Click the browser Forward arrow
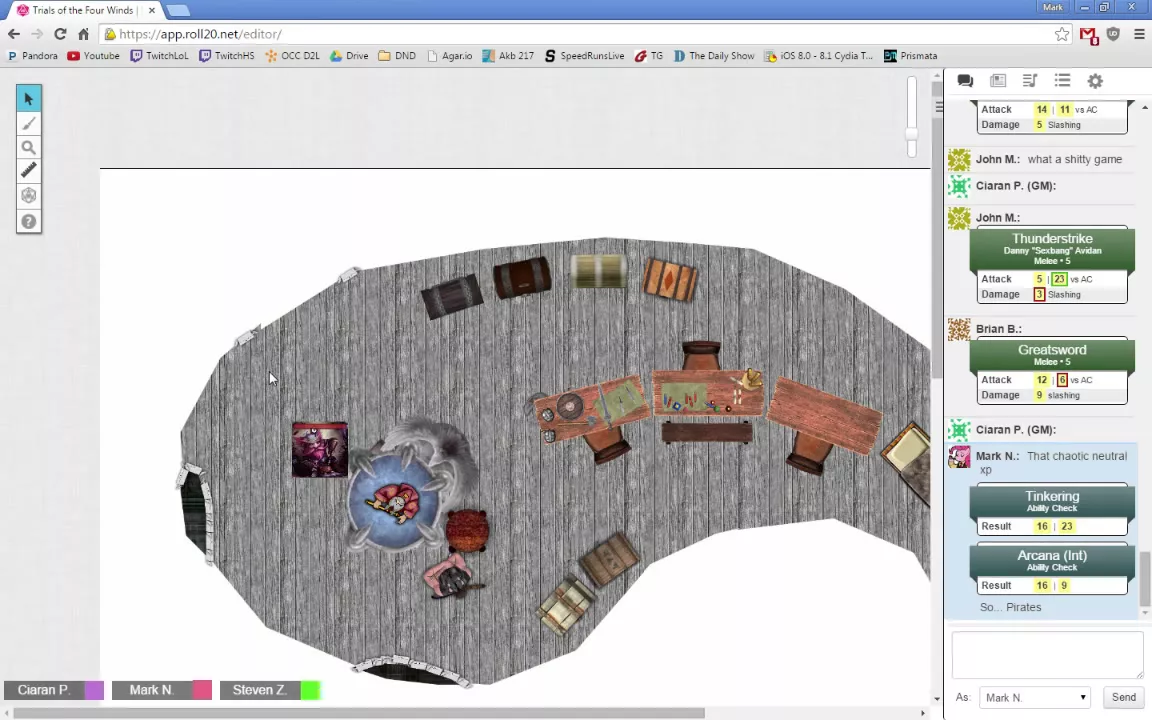The height and width of the screenshot is (720, 1152). coord(37,34)
